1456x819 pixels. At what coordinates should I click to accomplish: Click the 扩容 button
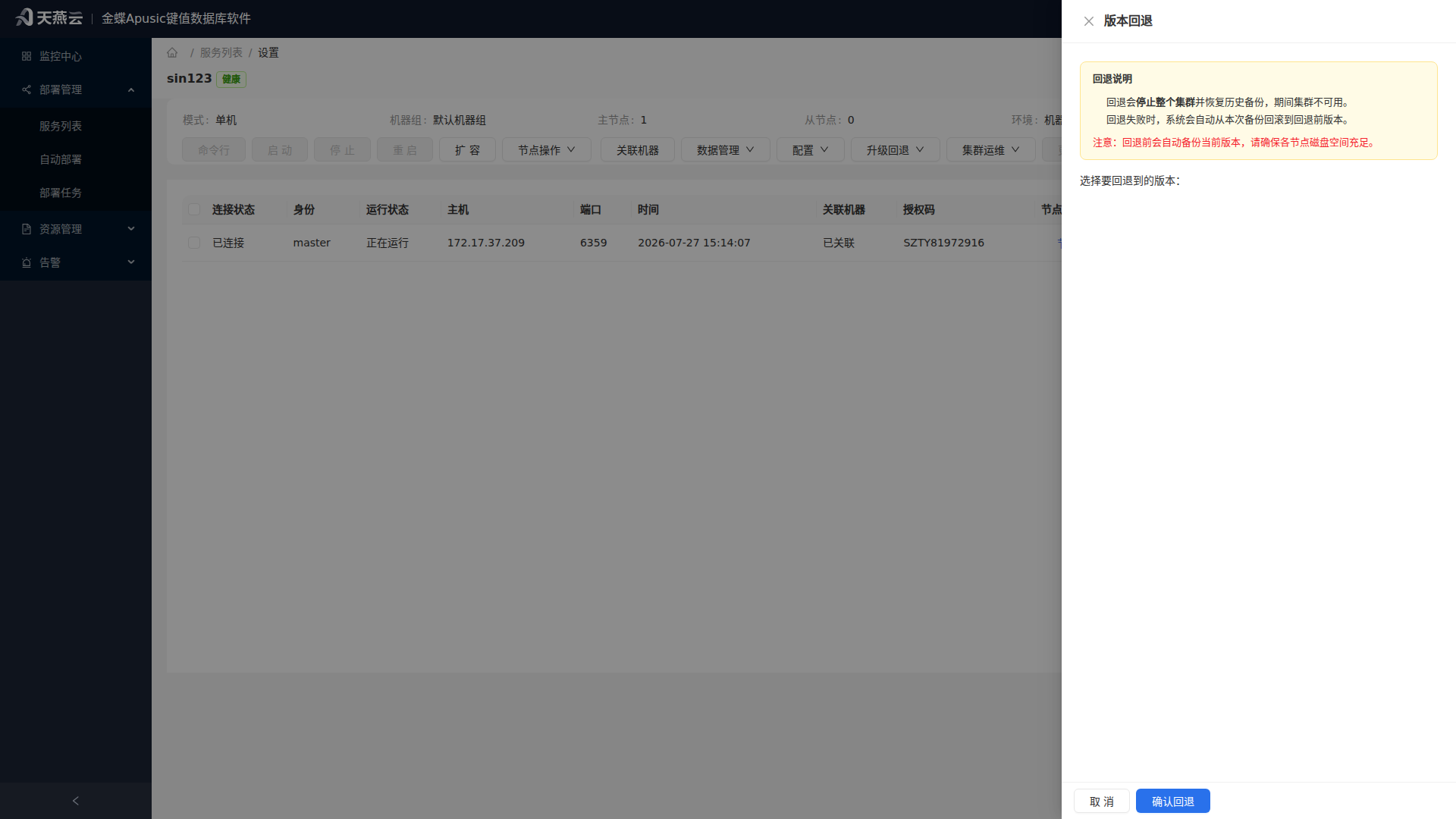[467, 150]
